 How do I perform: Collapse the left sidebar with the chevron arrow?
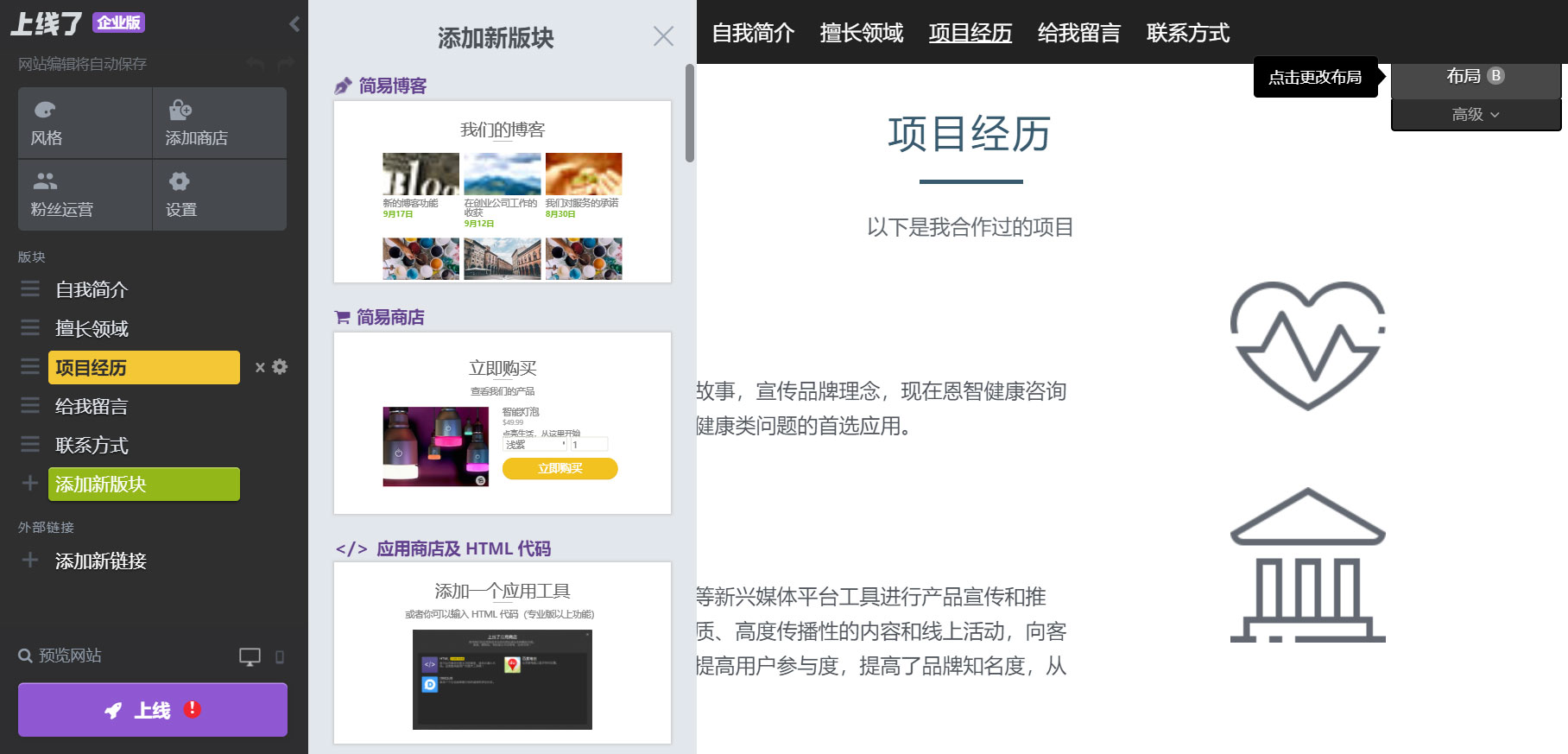click(x=294, y=24)
